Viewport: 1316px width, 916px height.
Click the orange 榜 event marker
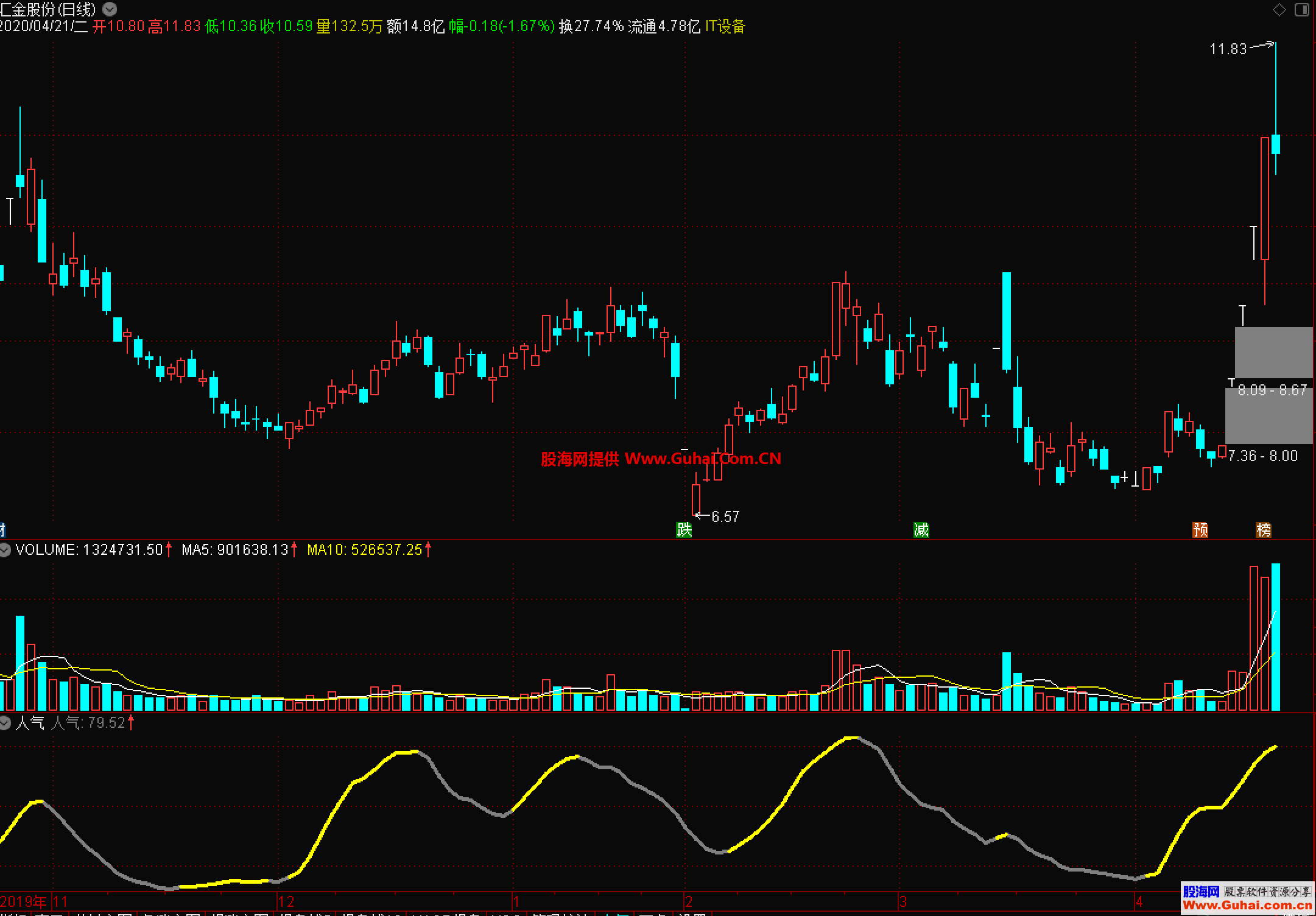coord(1264,530)
